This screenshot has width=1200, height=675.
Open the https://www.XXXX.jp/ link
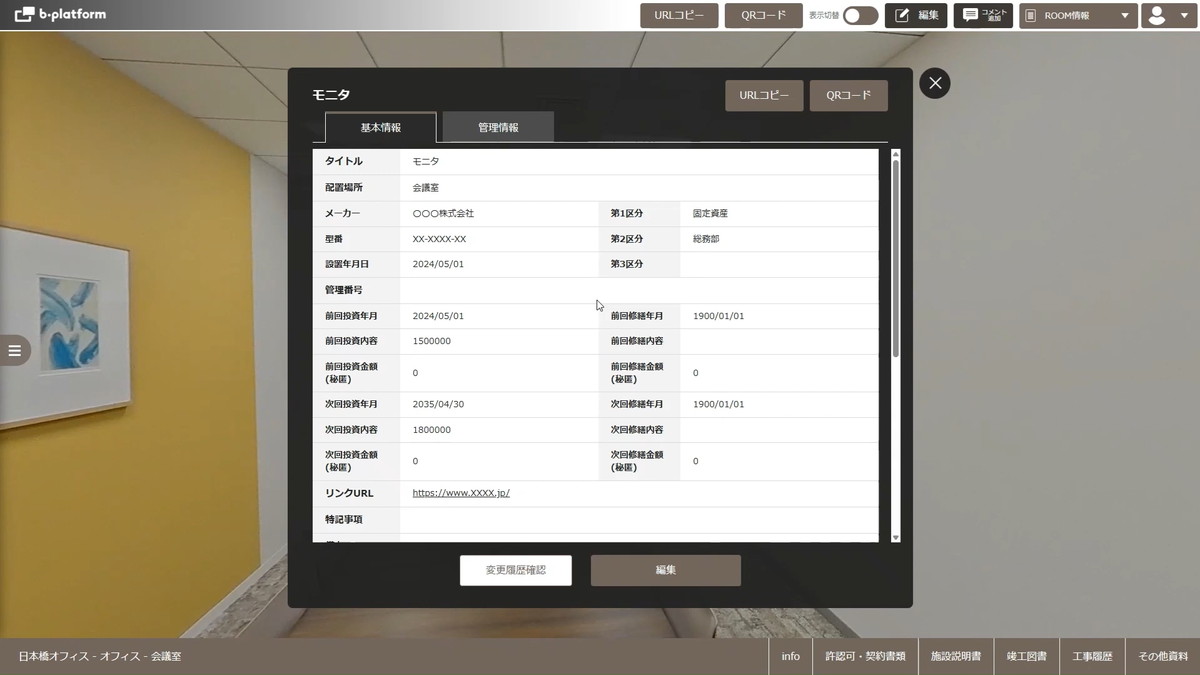[x=459, y=493]
